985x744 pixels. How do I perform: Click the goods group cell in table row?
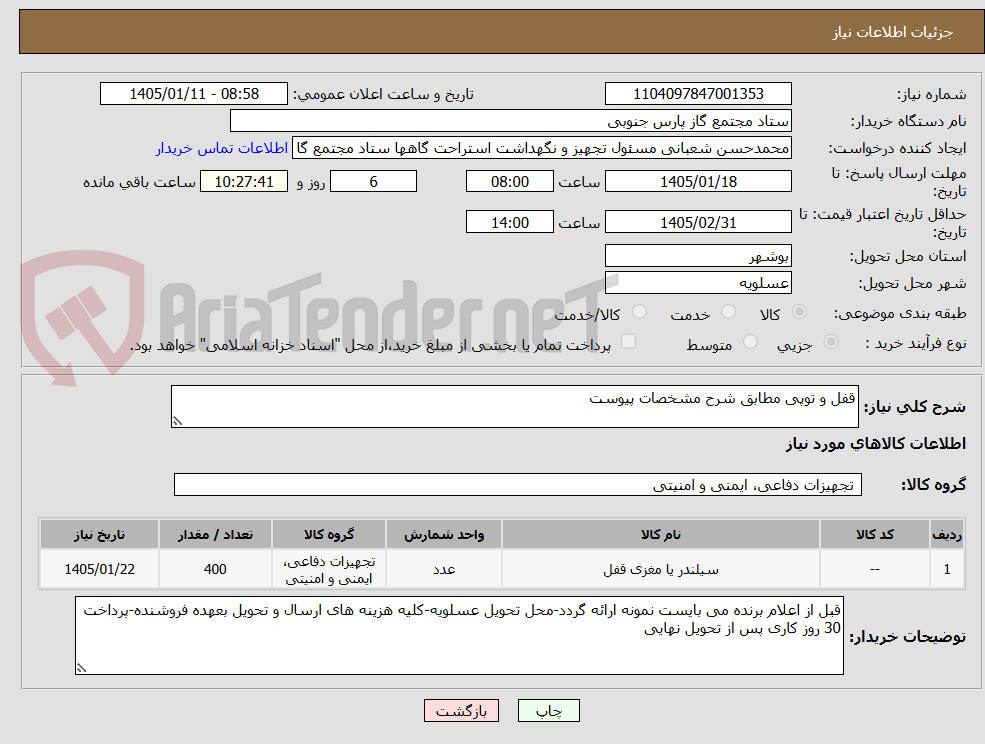(329, 569)
